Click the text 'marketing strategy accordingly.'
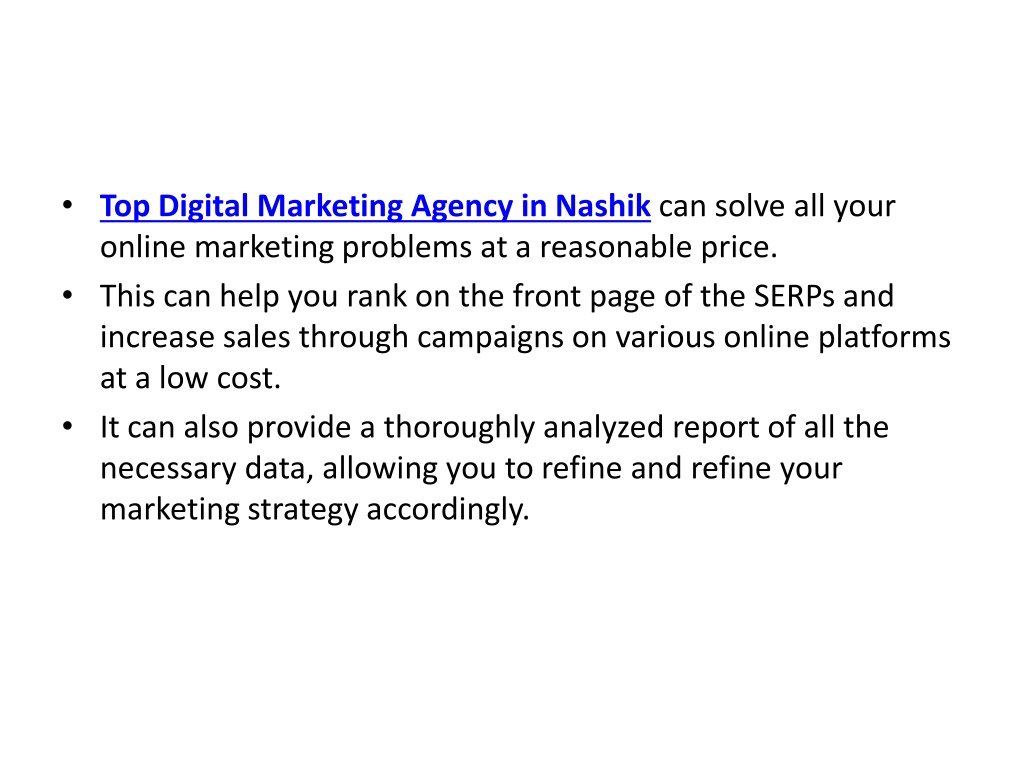This screenshot has height=768, width=1024. click(x=314, y=511)
